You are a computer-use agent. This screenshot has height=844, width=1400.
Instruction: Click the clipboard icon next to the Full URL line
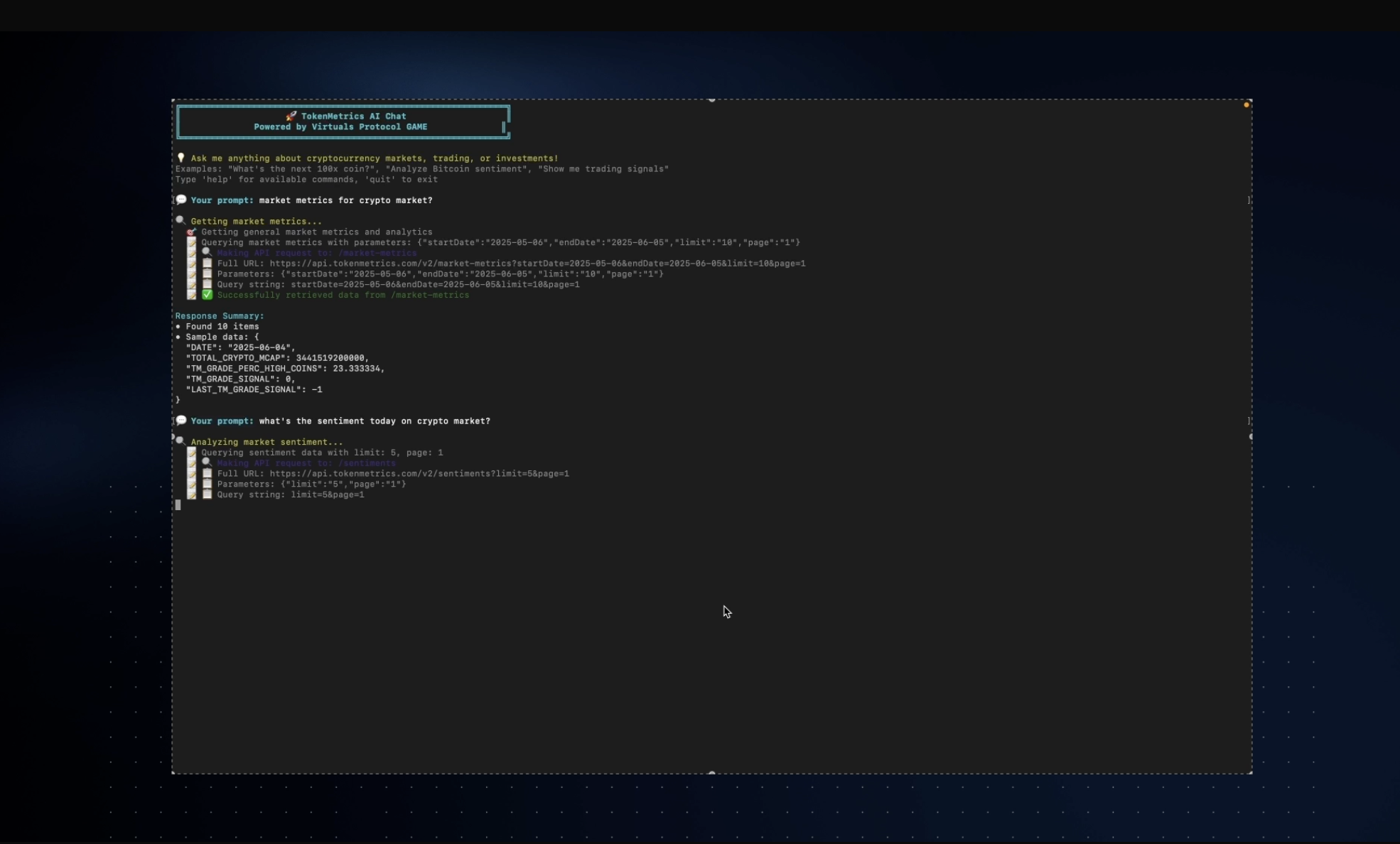(x=206, y=262)
